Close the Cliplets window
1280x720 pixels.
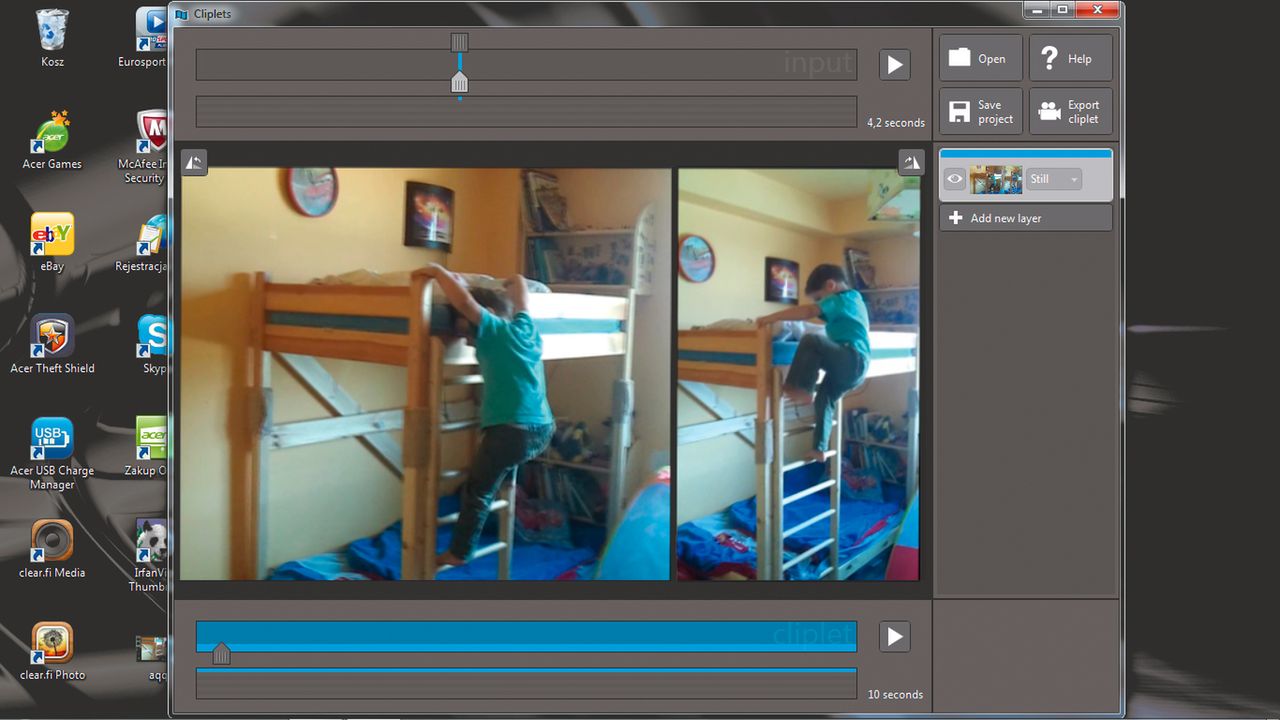tap(1097, 9)
